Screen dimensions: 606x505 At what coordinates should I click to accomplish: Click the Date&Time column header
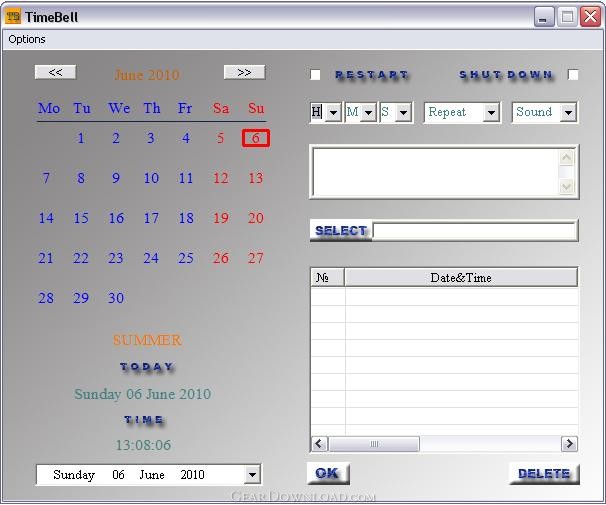(461, 277)
